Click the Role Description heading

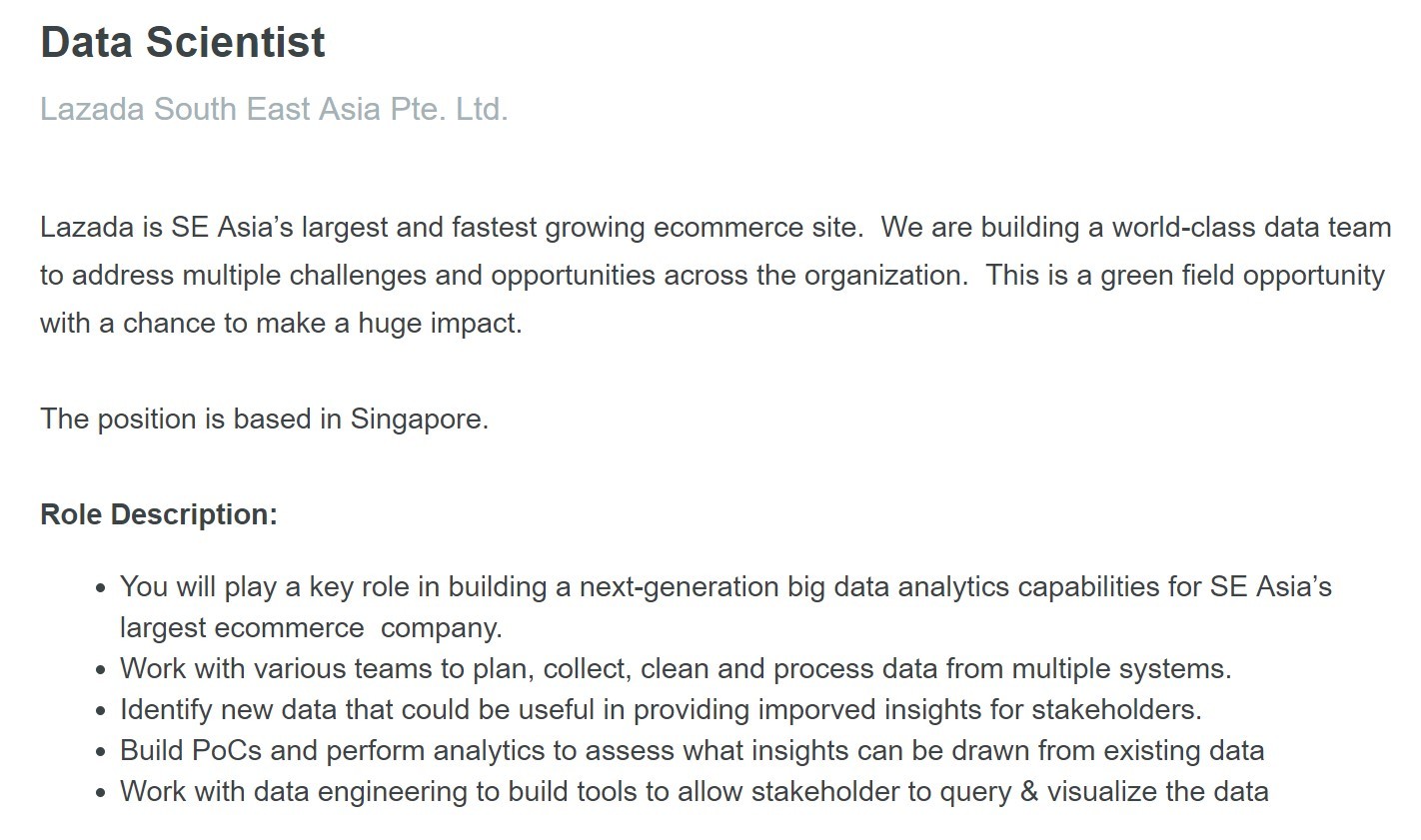(159, 514)
